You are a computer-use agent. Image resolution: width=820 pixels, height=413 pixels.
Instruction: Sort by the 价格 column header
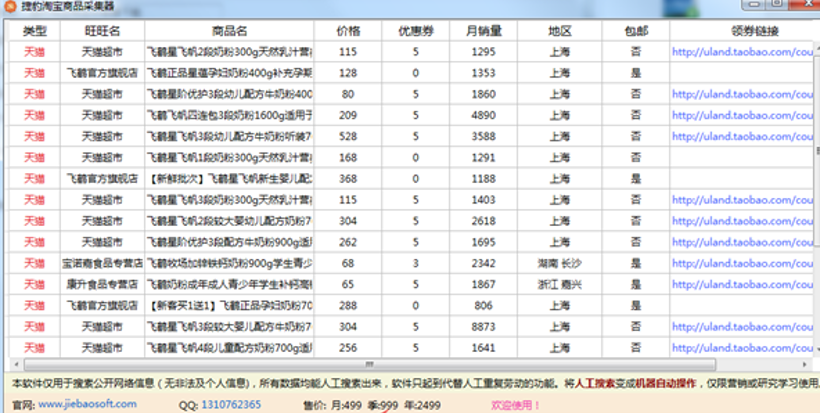[x=348, y=31]
